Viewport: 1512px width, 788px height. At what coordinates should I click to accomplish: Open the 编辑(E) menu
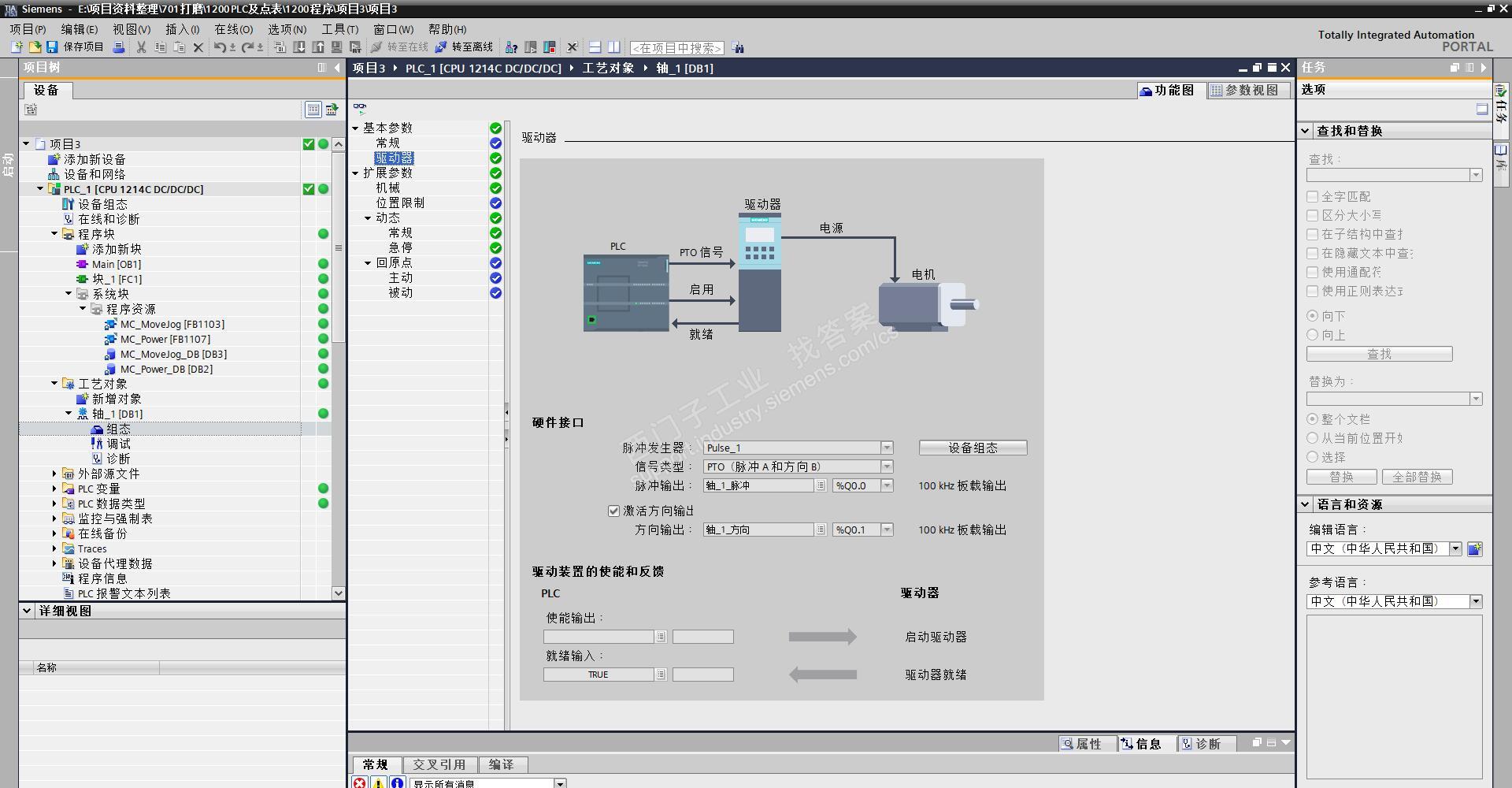coord(80,29)
